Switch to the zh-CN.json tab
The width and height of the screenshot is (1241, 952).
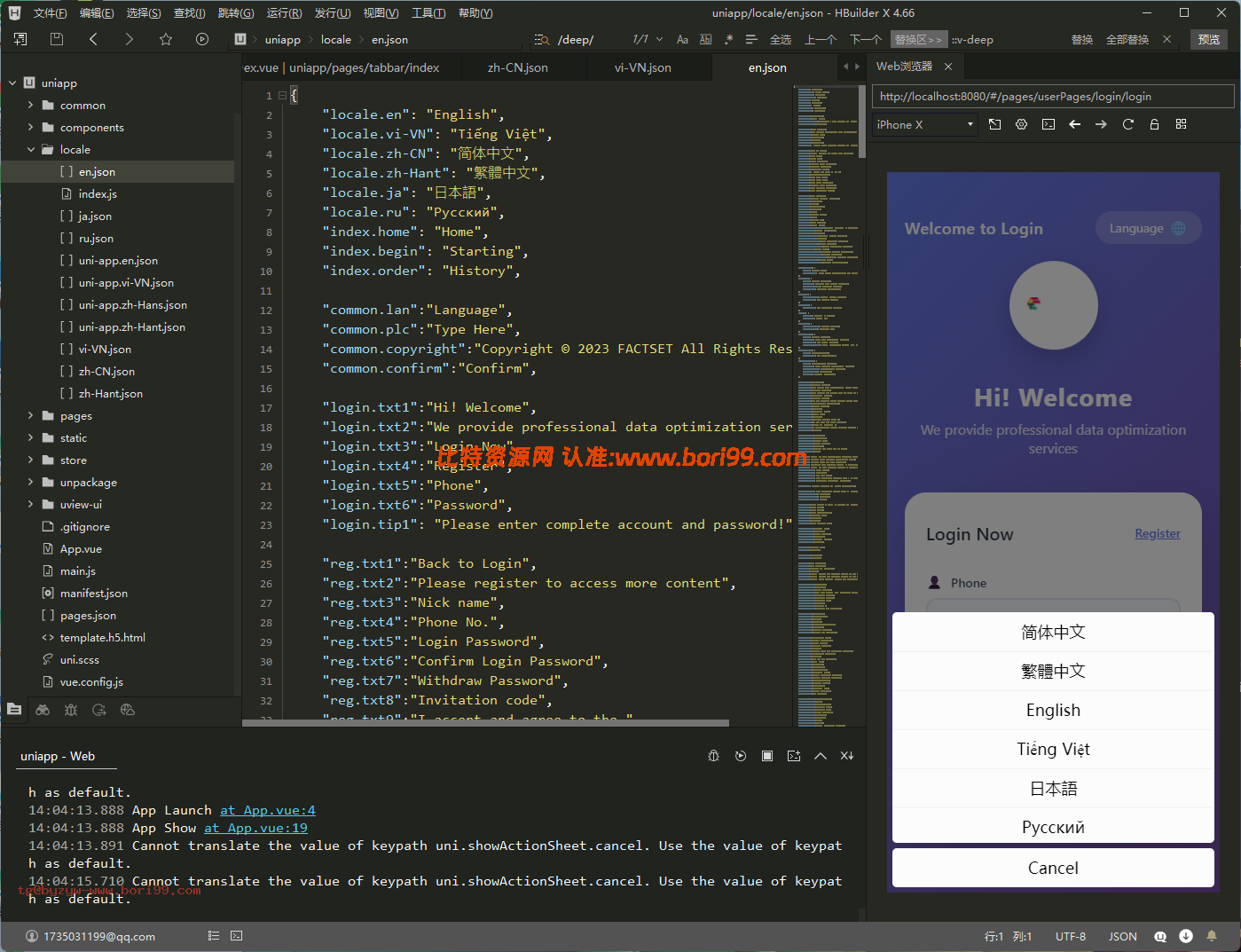tap(518, 67)
